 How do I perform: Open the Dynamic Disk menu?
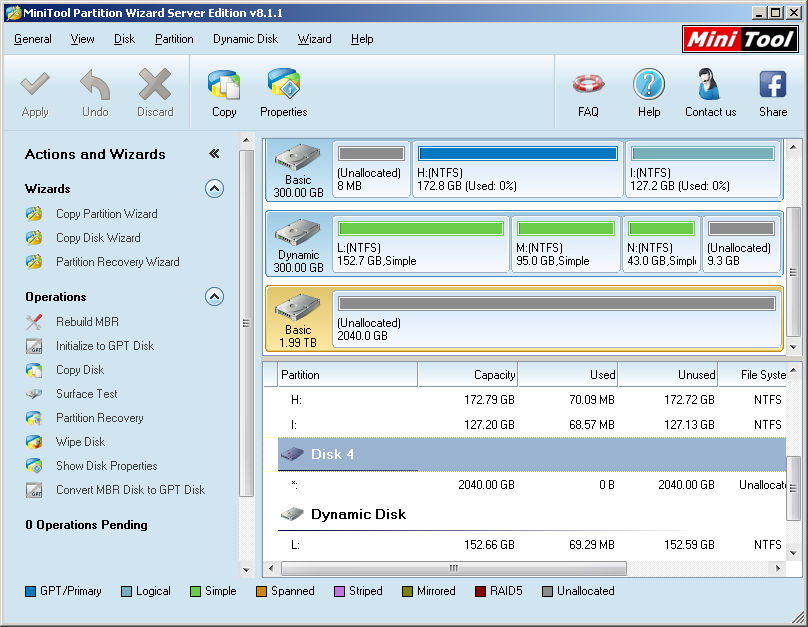click(245, 39)
